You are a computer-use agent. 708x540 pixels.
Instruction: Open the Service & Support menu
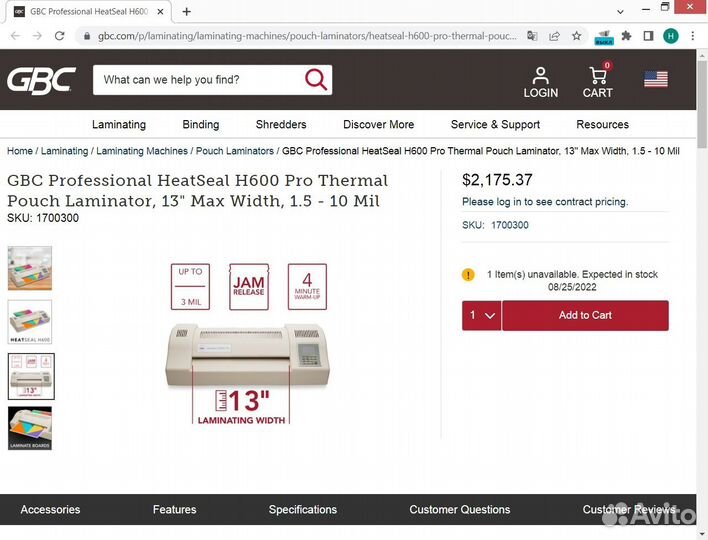coord(495,124)
